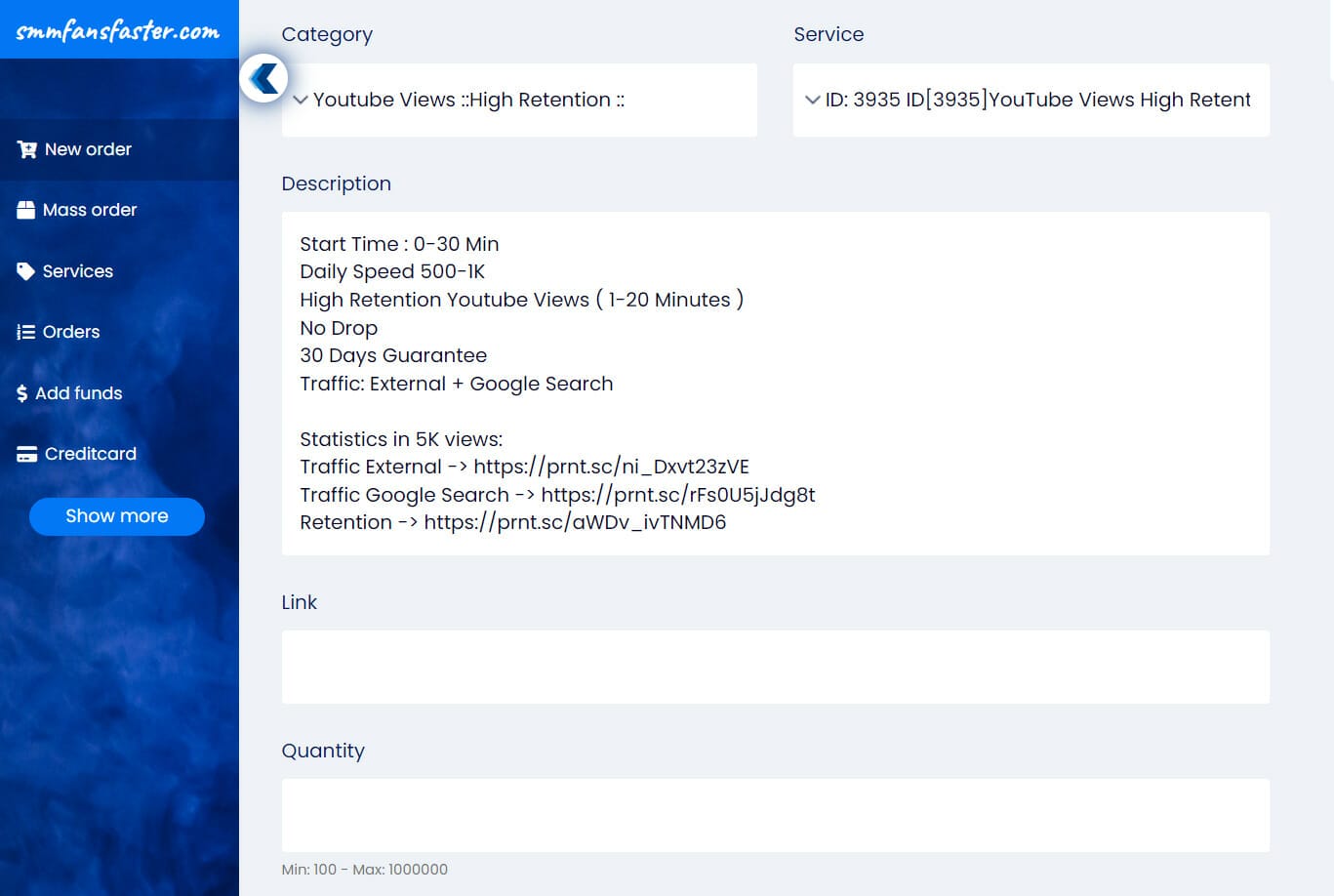The height and width of the screenshot is (896, 1334).
Task: Click the smmfansfaster.com logo
Action: [x=118, y=30]
